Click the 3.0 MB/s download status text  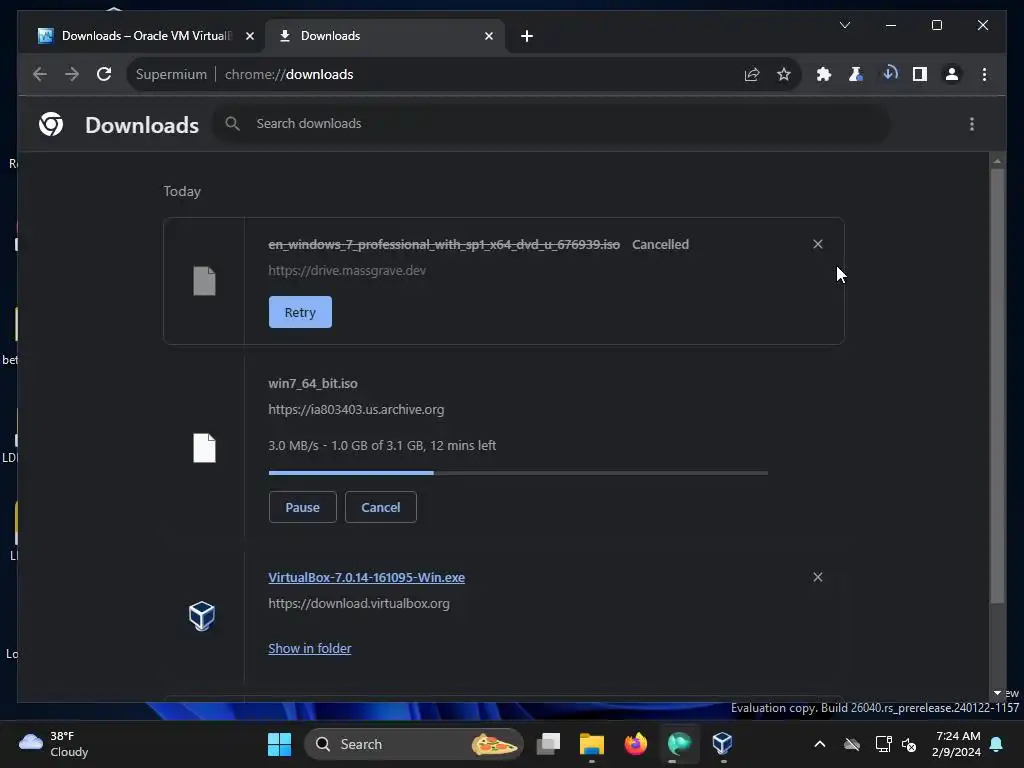tap(382, 445)
